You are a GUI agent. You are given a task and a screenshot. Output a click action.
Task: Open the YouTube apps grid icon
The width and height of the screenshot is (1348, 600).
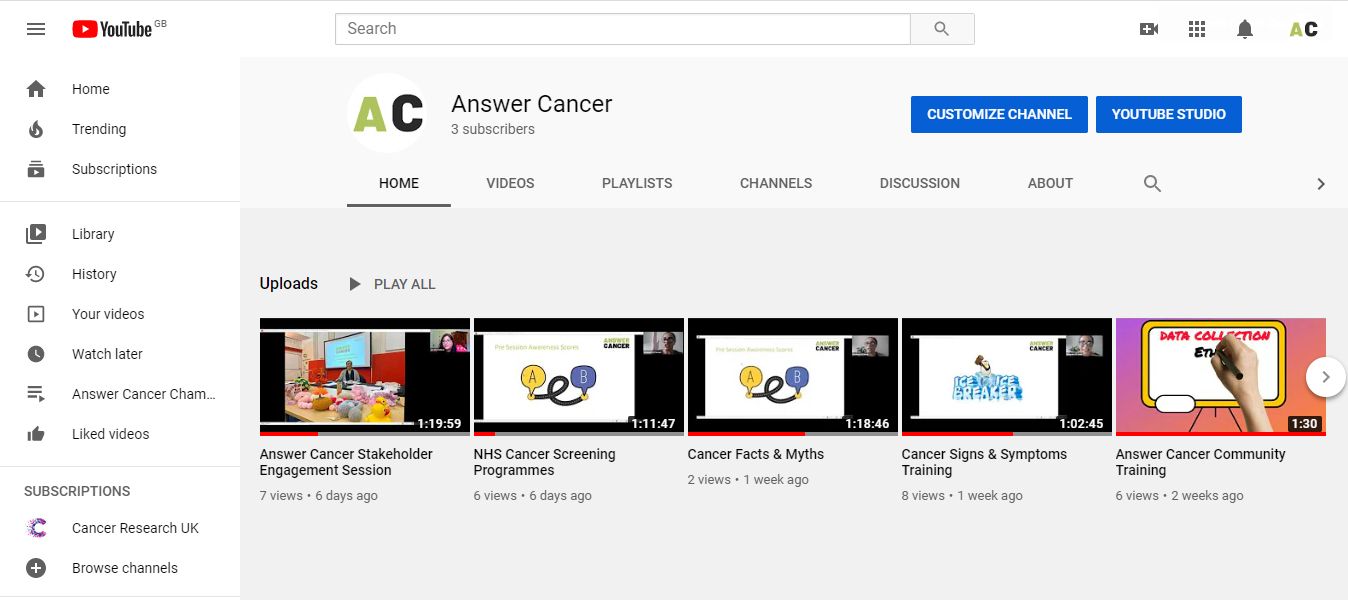pyautogui.click(x=1196, y=29)
